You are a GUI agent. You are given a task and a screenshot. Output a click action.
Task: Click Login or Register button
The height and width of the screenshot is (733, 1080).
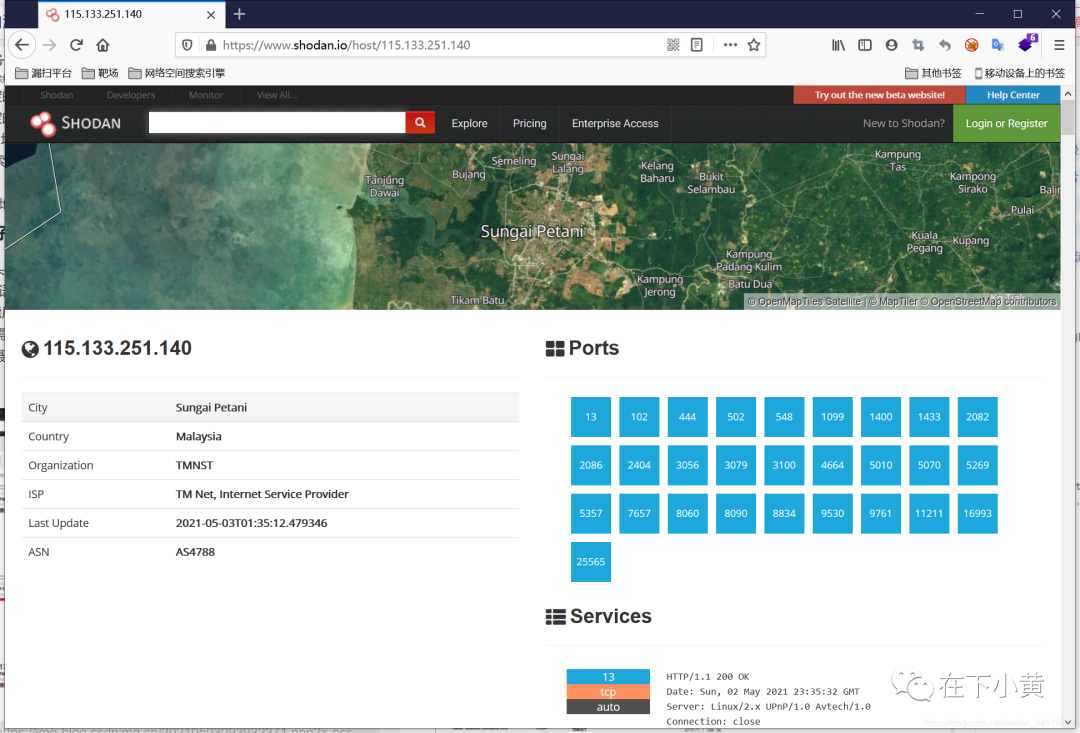1006,123
